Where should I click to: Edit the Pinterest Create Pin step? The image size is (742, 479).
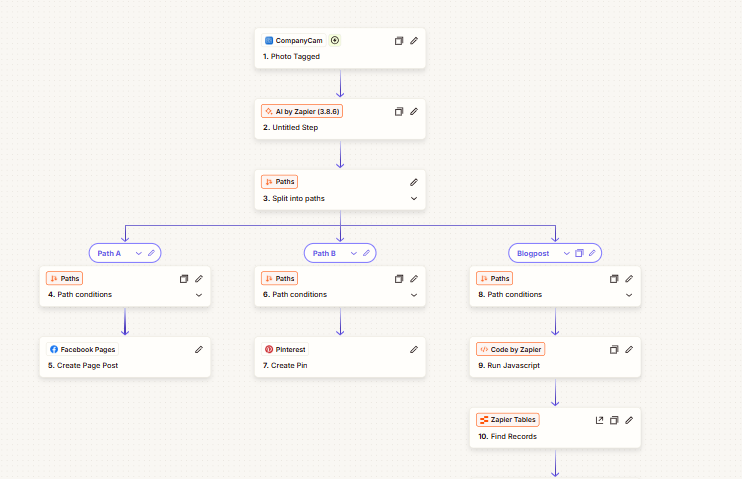click(414, 350)
